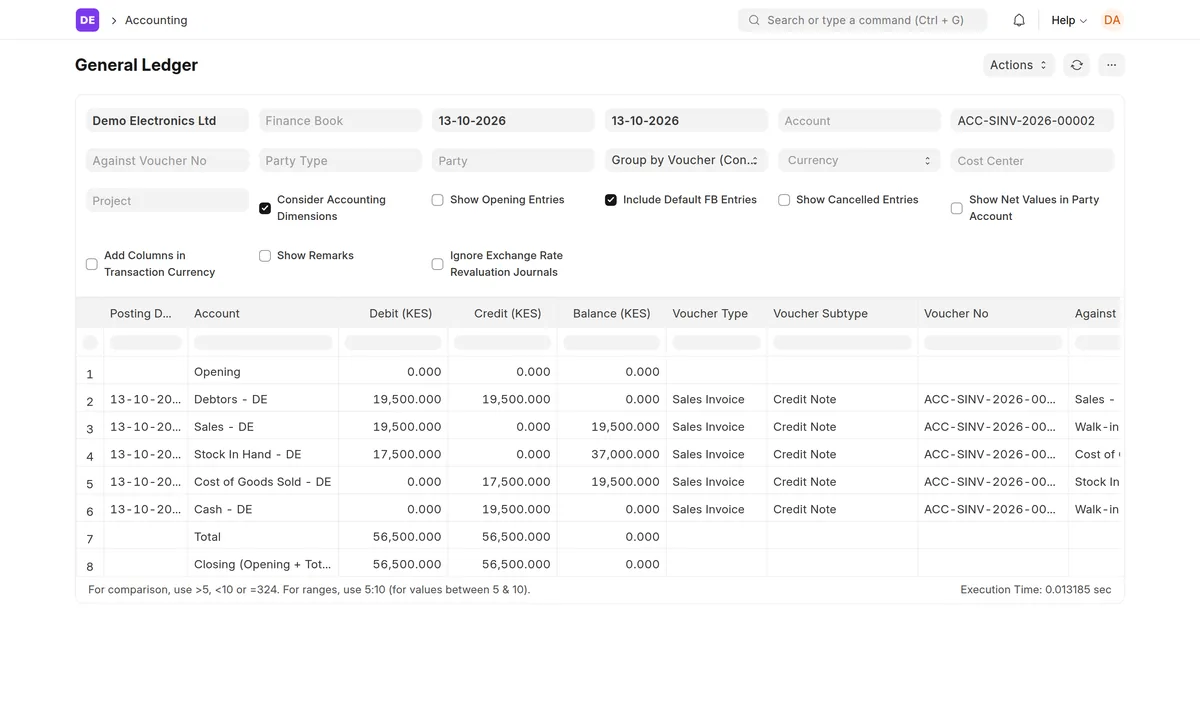The width and height of the screenshot is (1200, 720).
Task: Click the Finance Book field
Action: (x=340, y=120)
